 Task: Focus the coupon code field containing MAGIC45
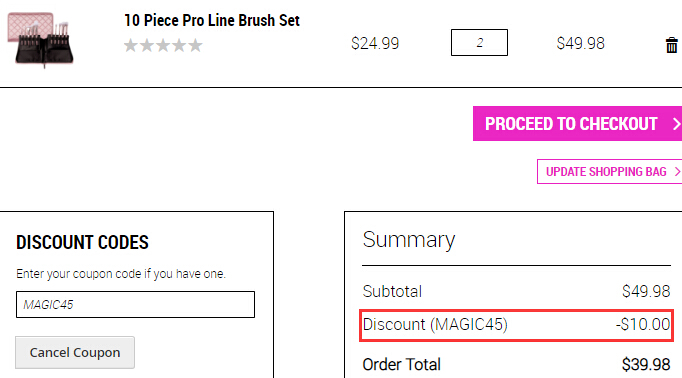135,304
